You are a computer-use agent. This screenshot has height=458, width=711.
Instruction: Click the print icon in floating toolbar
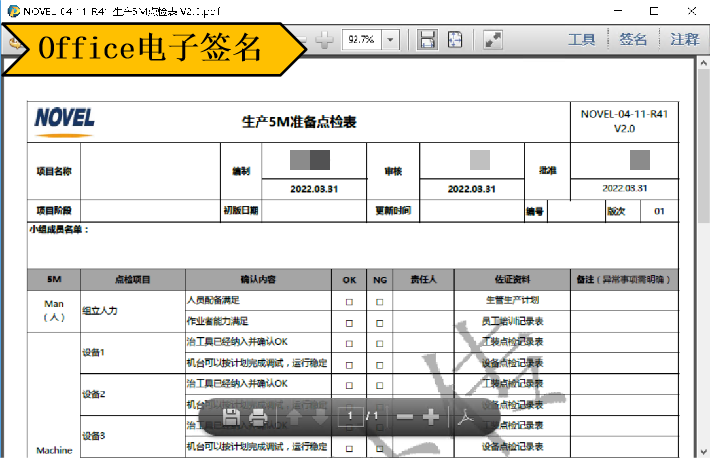click(x=258, y=417)
